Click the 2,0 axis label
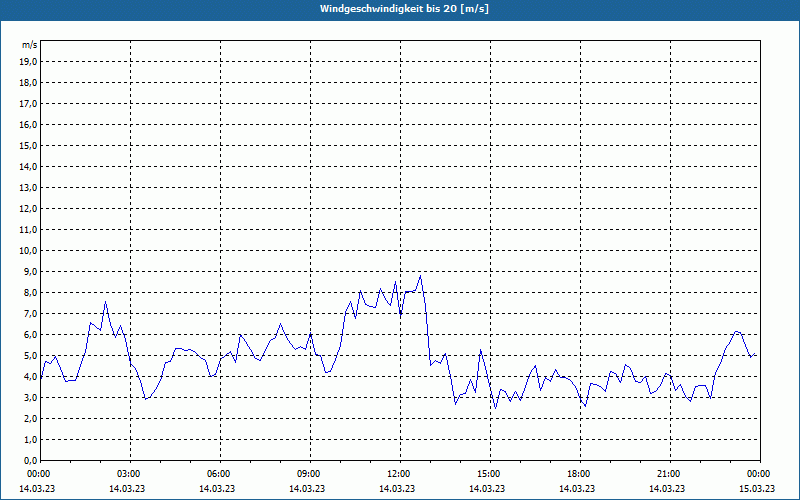The width and height of the screenshot is (800, 500). tap(31, 418)
